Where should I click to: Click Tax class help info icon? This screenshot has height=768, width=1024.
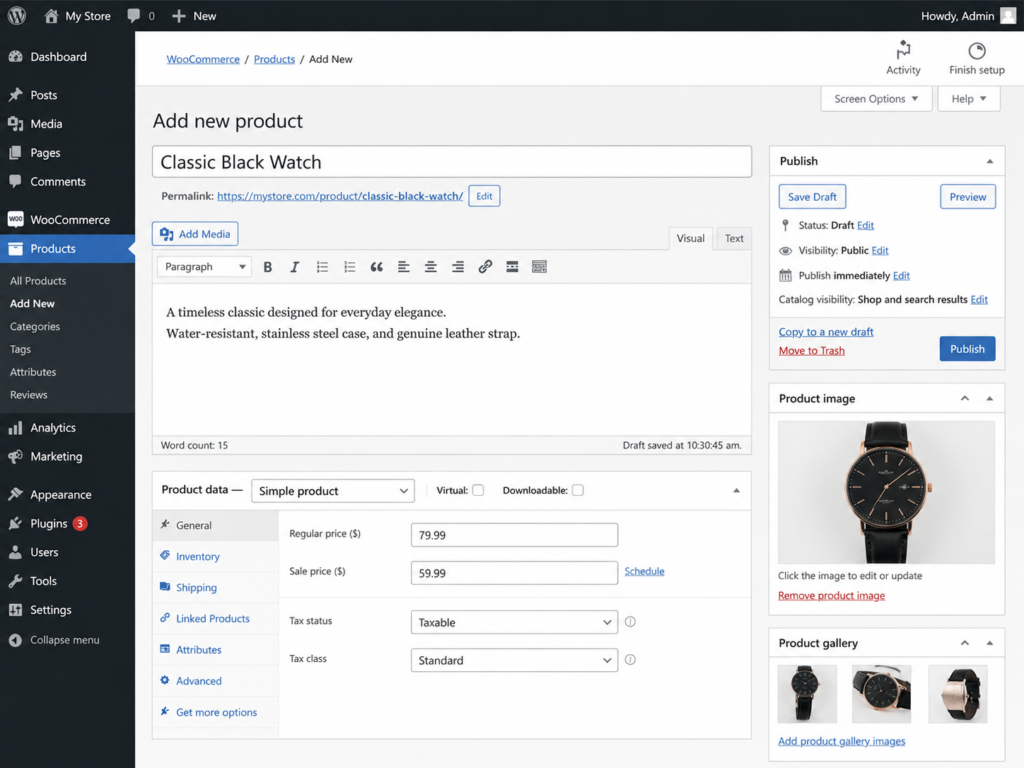click(x=630, y=660)
